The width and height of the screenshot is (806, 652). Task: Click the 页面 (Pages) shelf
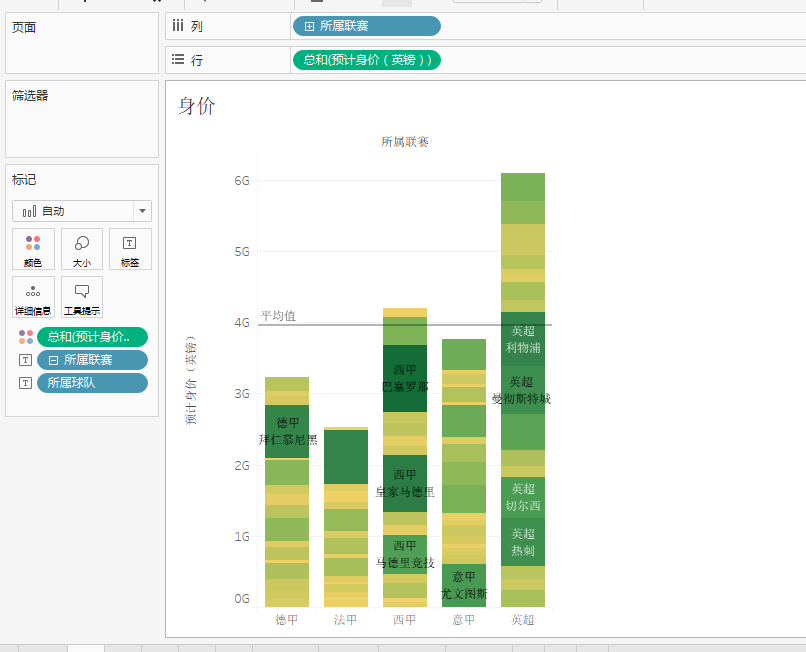tap(82, 43)
